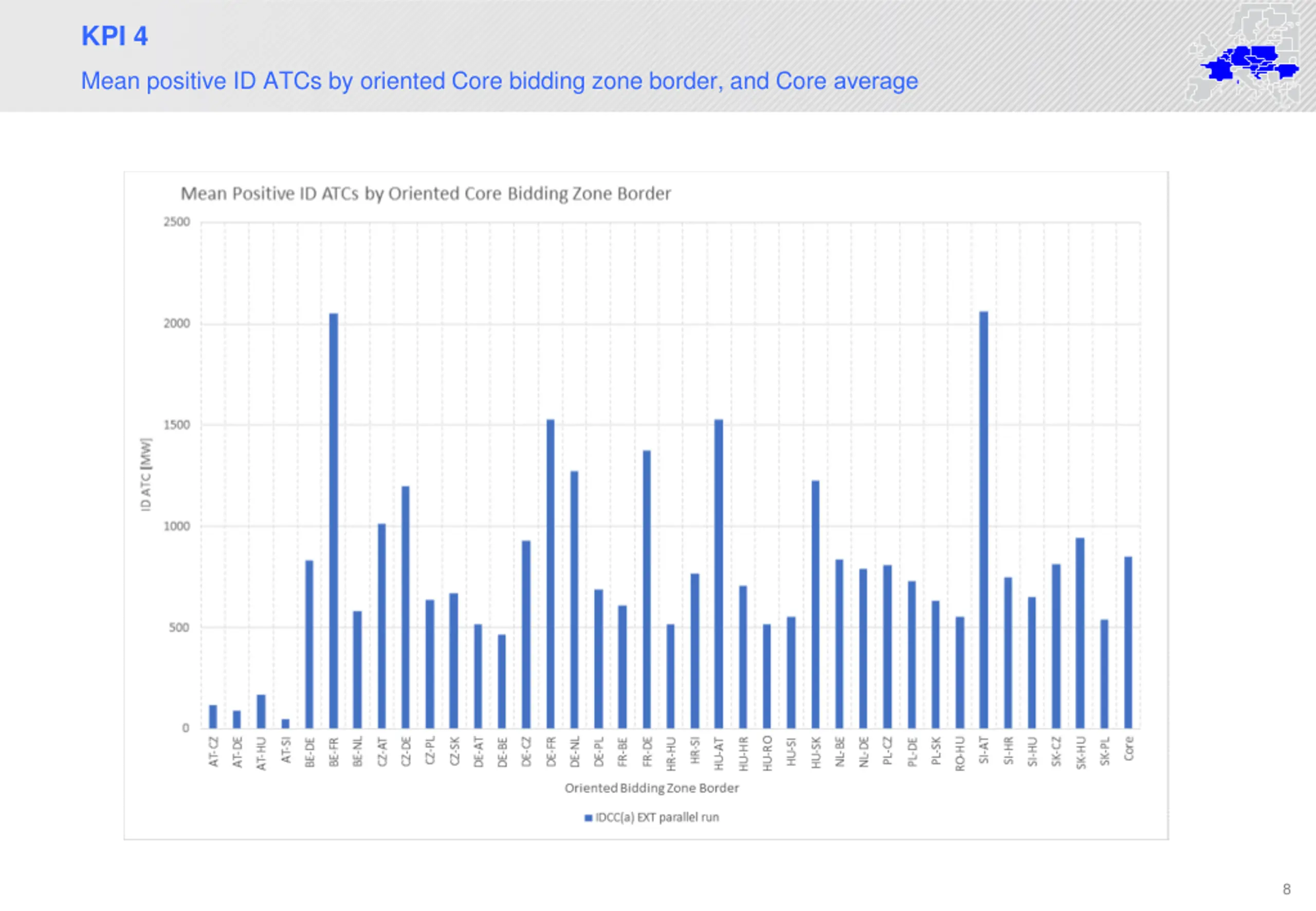Click the SK-HU bar

point(1080,633)
